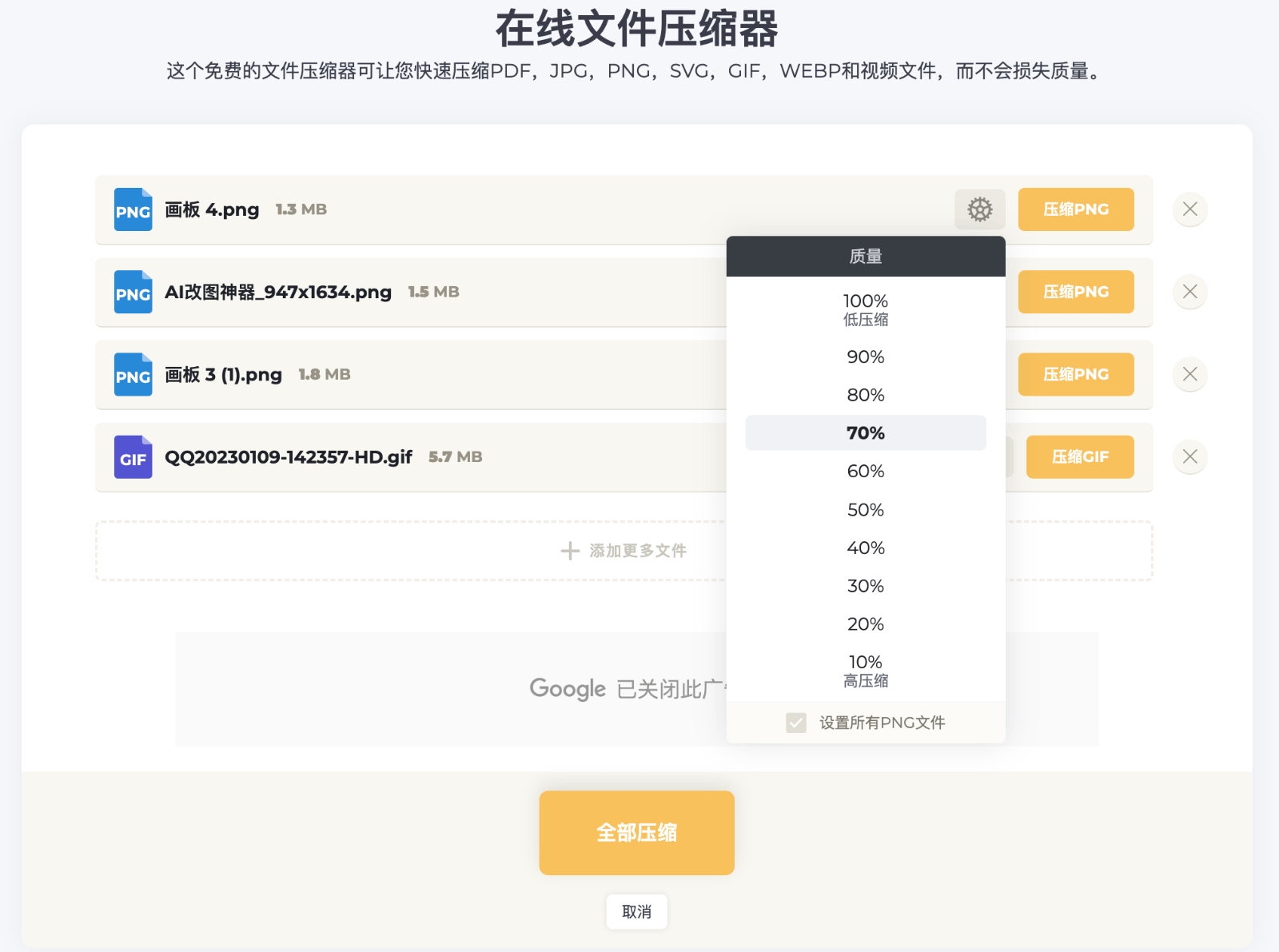Click the 压缩GIF button

(x=1080, y=456)
